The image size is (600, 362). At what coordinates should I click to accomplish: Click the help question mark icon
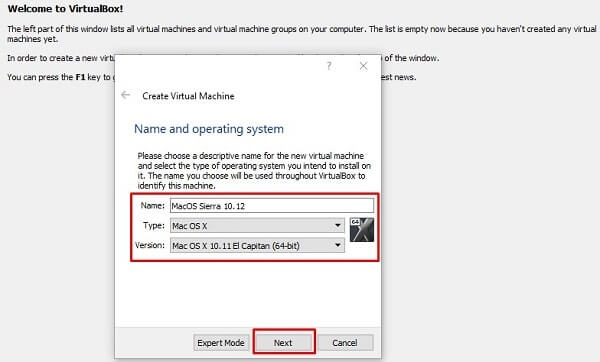[x=329, y=66]
